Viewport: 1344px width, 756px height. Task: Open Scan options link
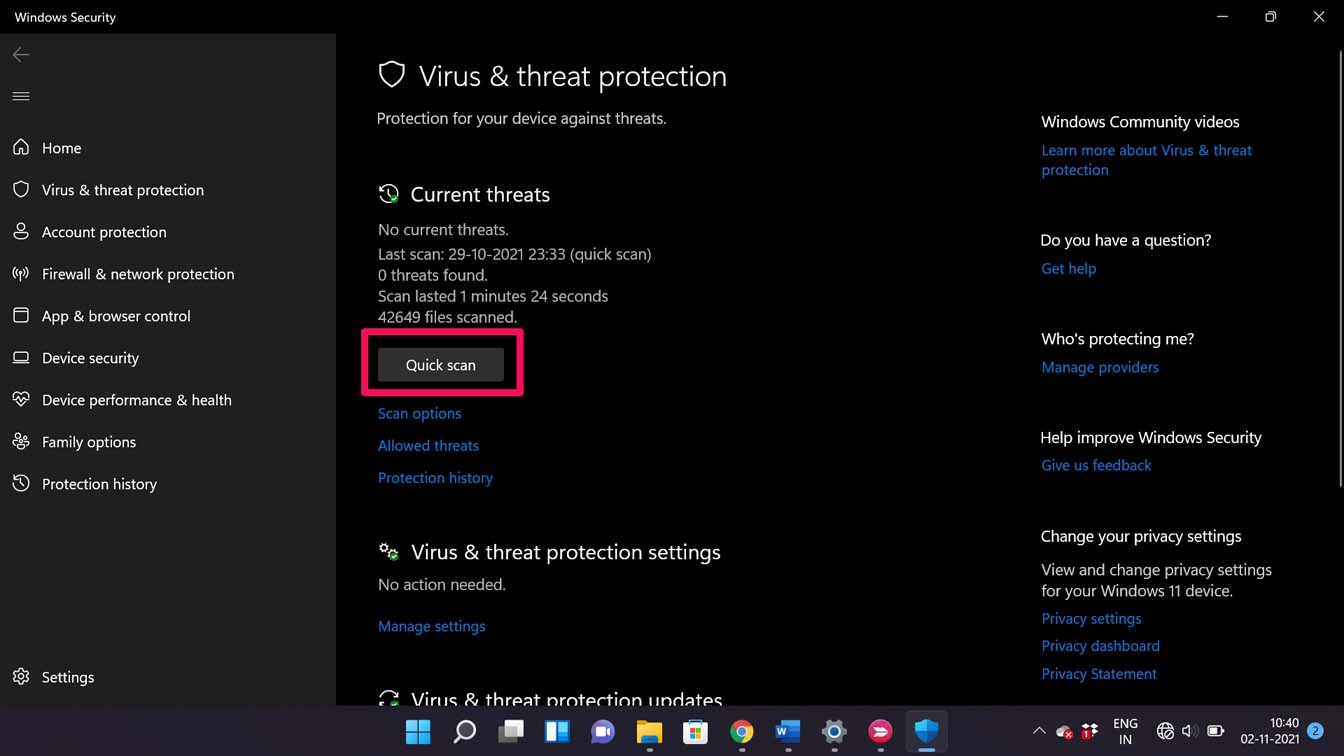(419, 413)
